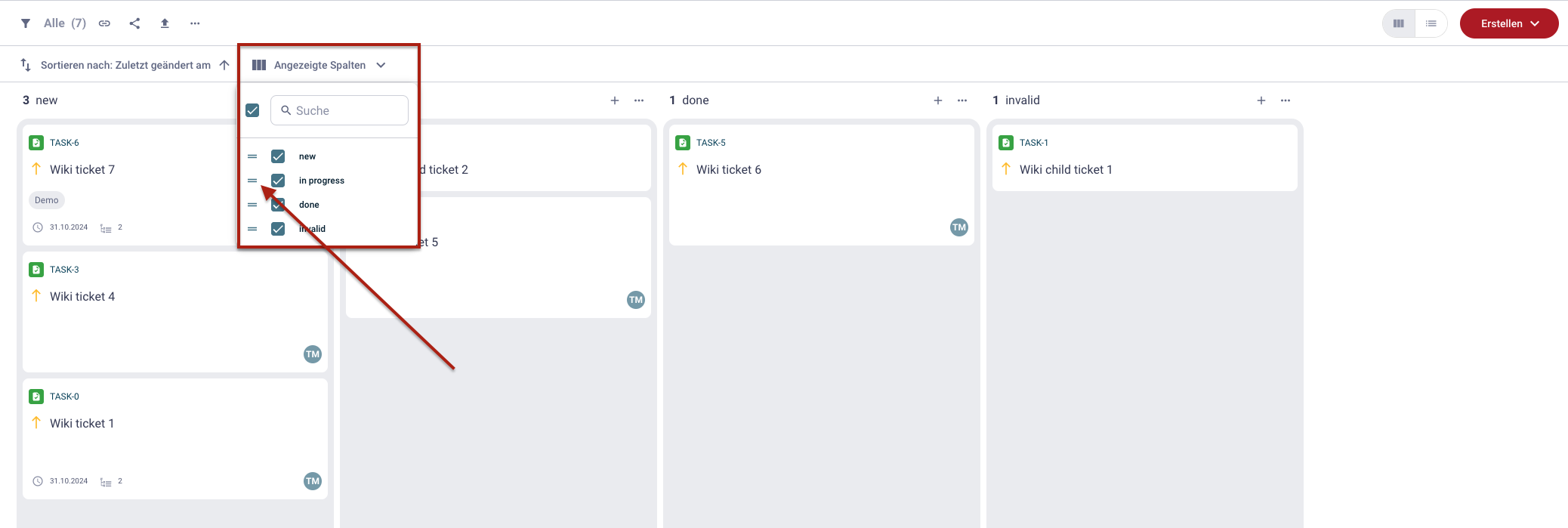Click the TASK-0 ticket icon

coord(36,397)
